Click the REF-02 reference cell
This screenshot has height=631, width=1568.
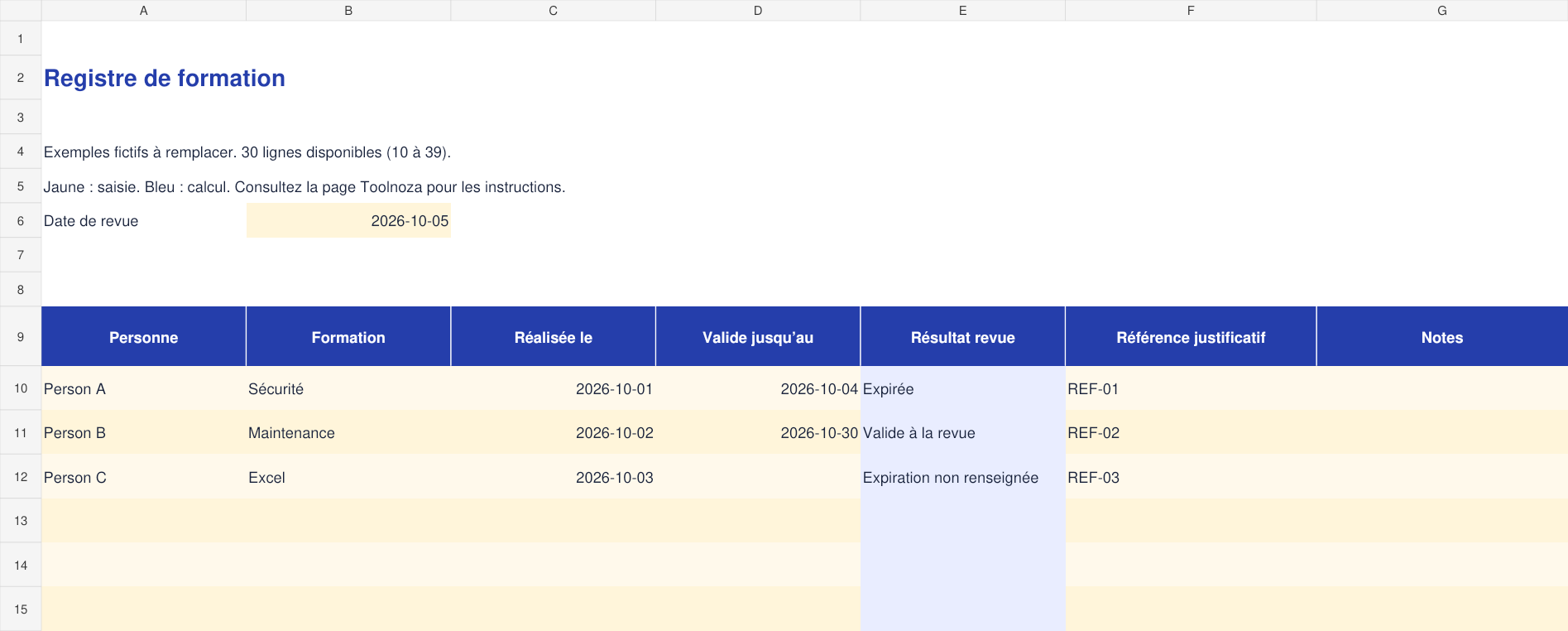click(x=1191, y=432)
